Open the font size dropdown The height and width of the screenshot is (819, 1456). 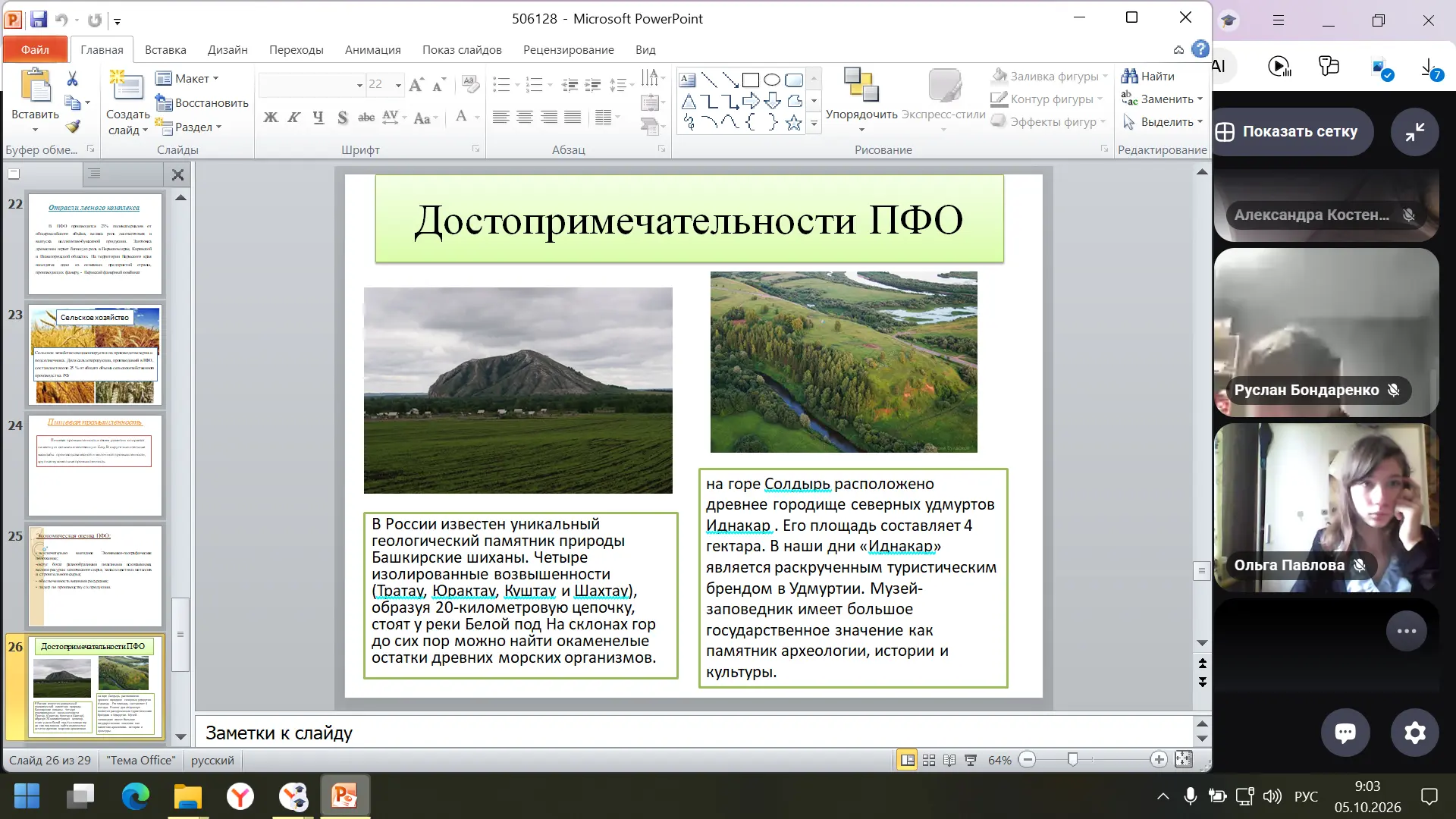[x=398, y=85]
